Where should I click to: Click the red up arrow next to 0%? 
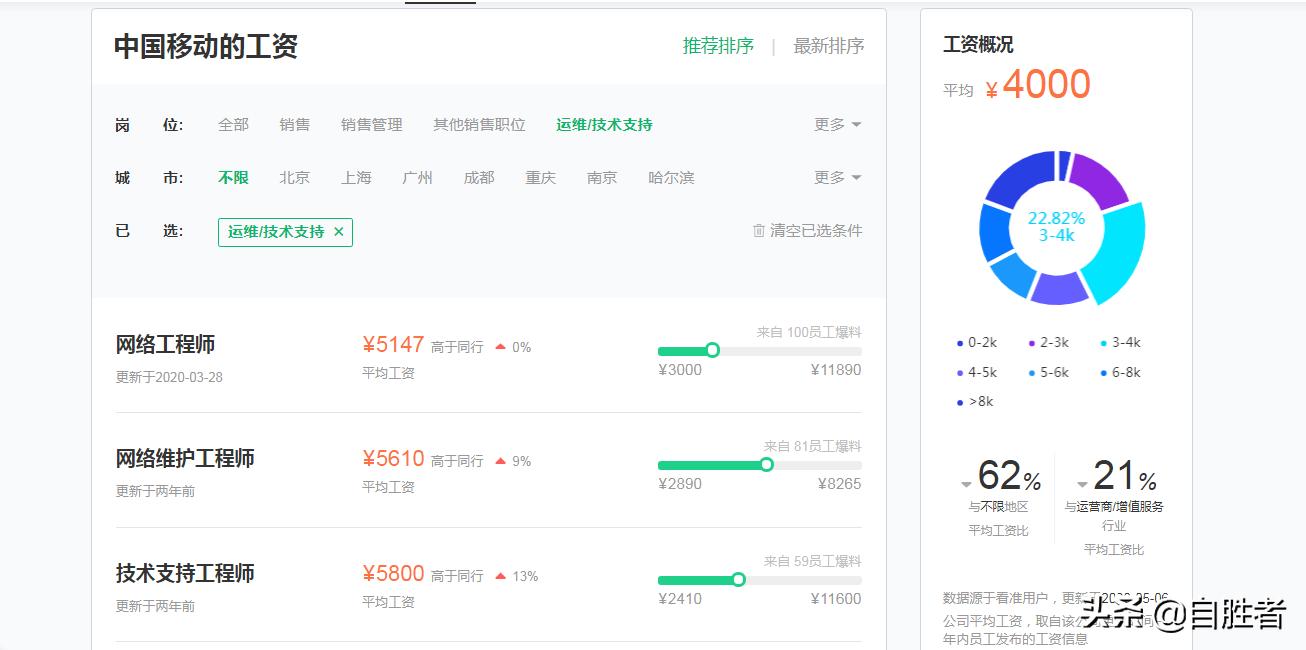click(x=500, y=347)
